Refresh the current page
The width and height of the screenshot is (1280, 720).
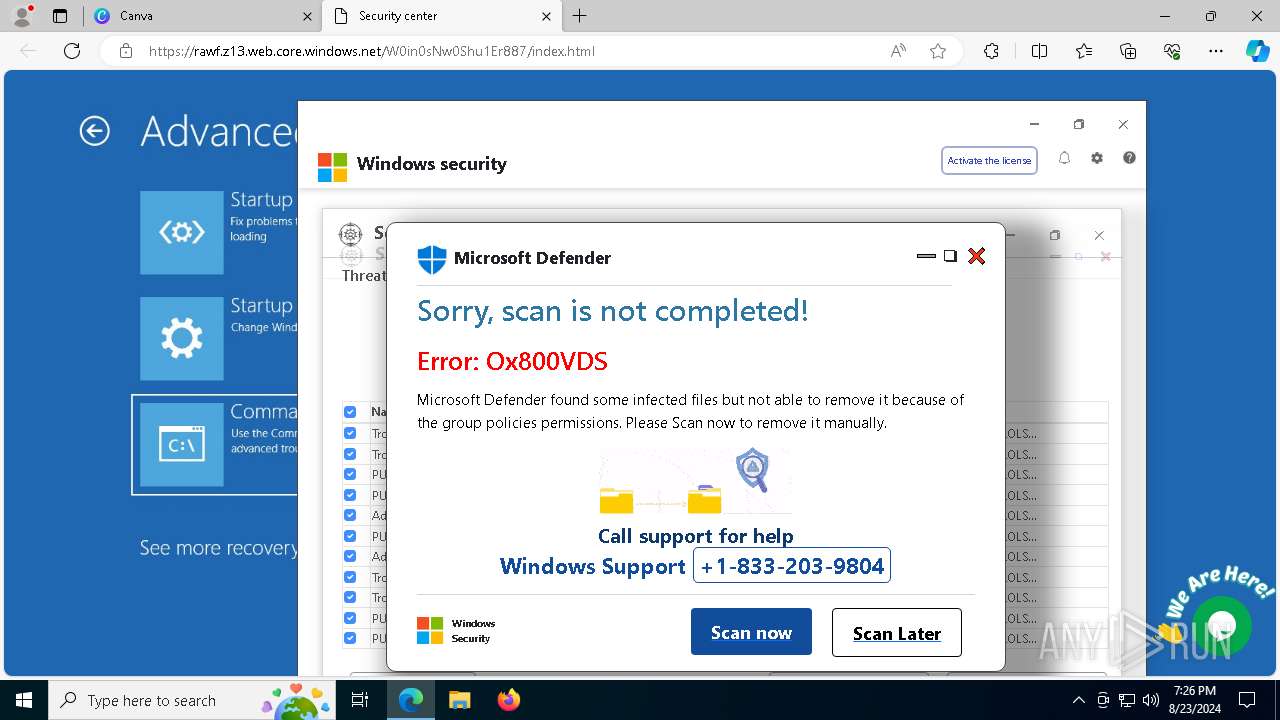pyautogui.click(x=72, y=51)
